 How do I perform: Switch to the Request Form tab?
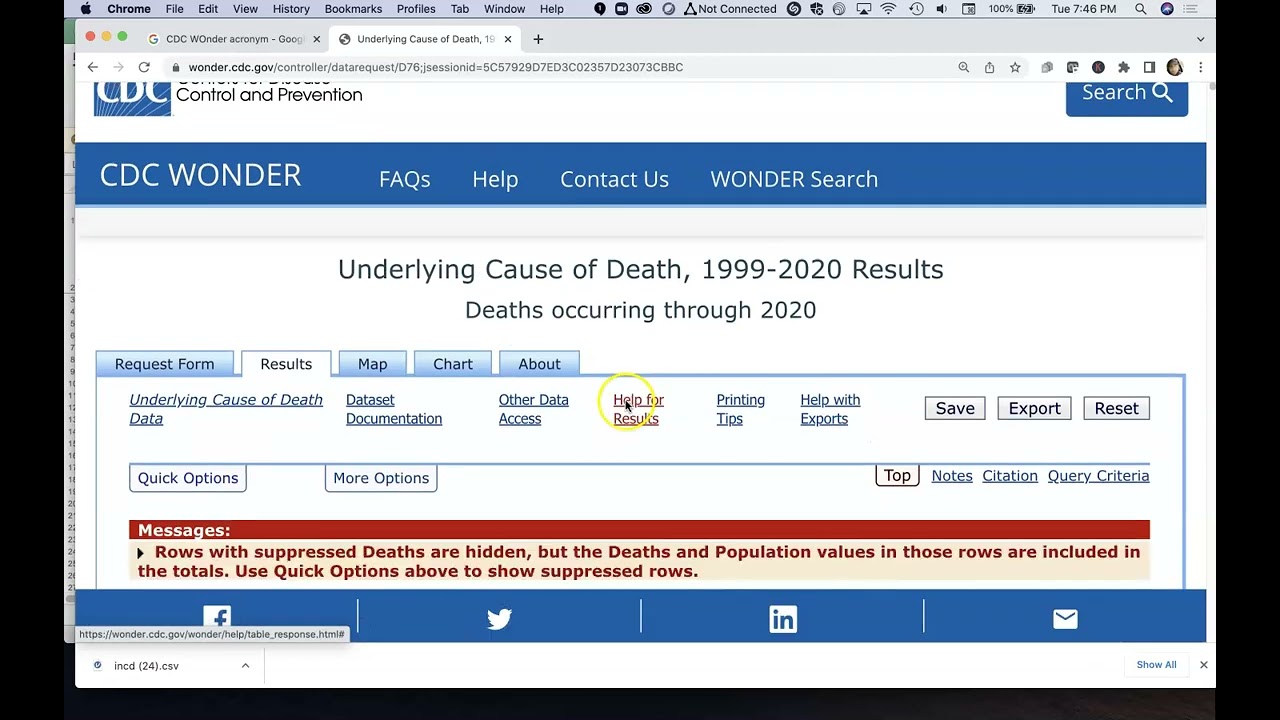pos(164,364)
